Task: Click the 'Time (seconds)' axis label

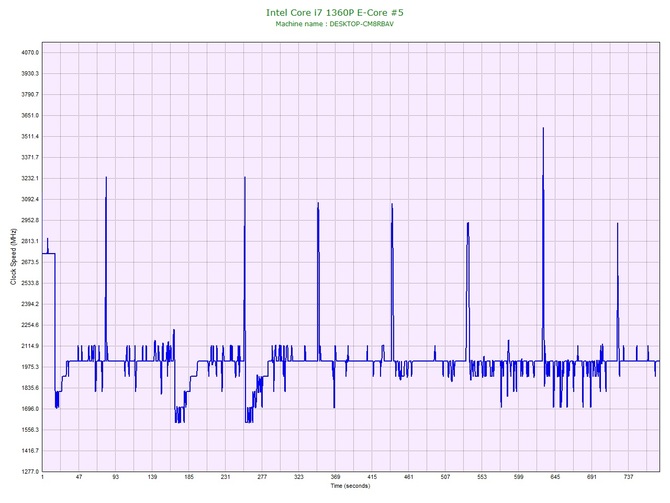Action: (350, 486)
